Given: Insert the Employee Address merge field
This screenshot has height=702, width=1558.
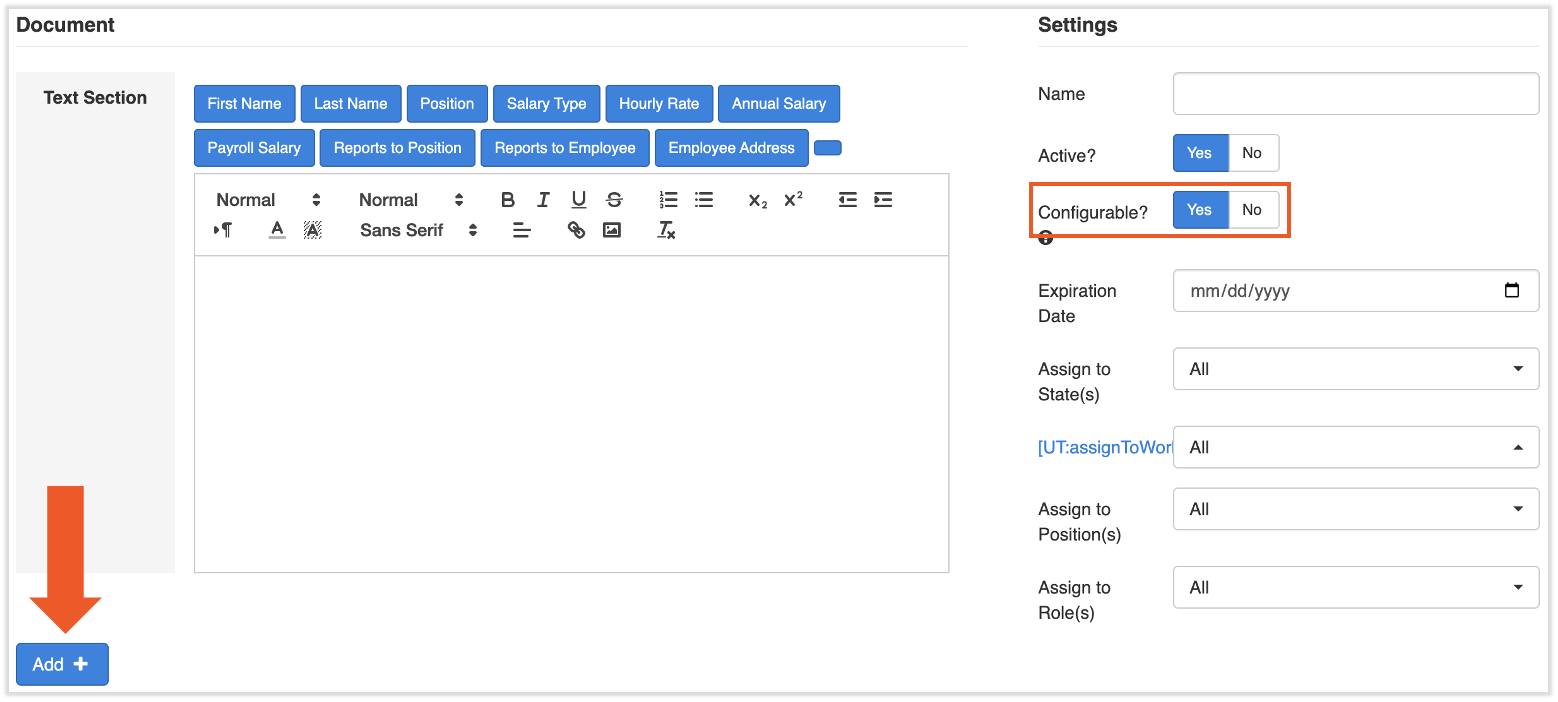Looking at the screenshot, I should click(731, 148).
